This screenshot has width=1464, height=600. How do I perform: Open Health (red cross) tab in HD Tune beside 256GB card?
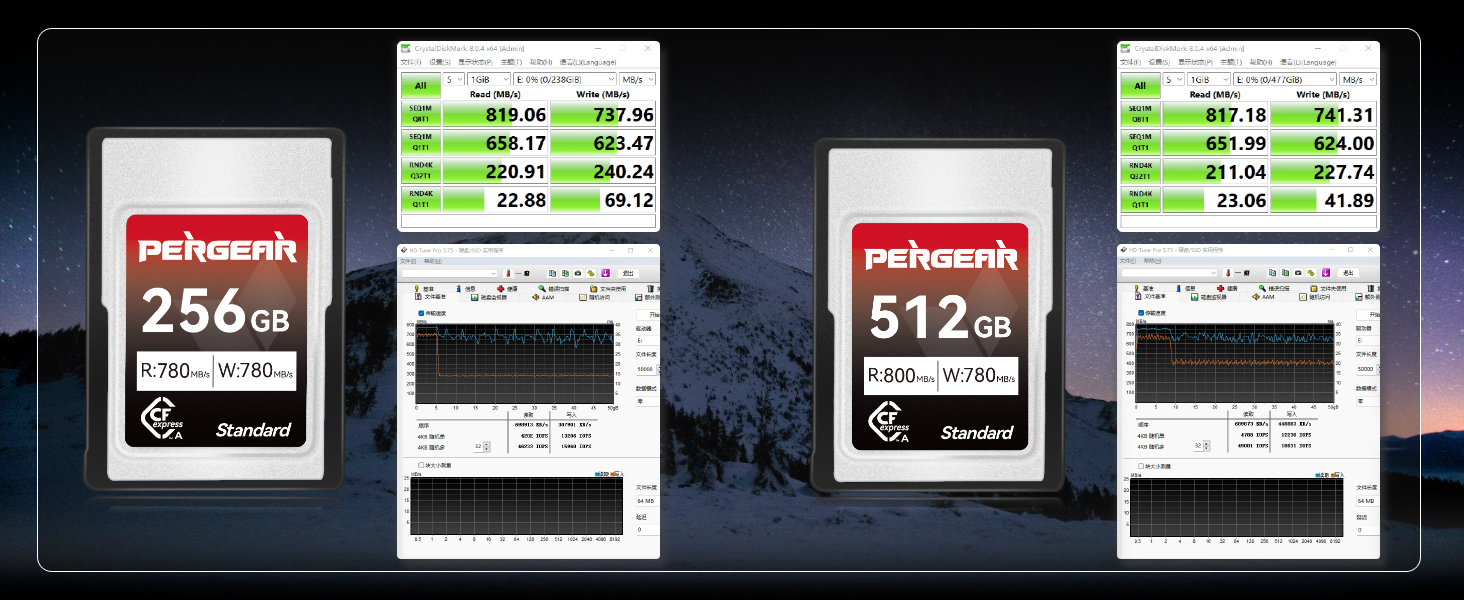507,289
